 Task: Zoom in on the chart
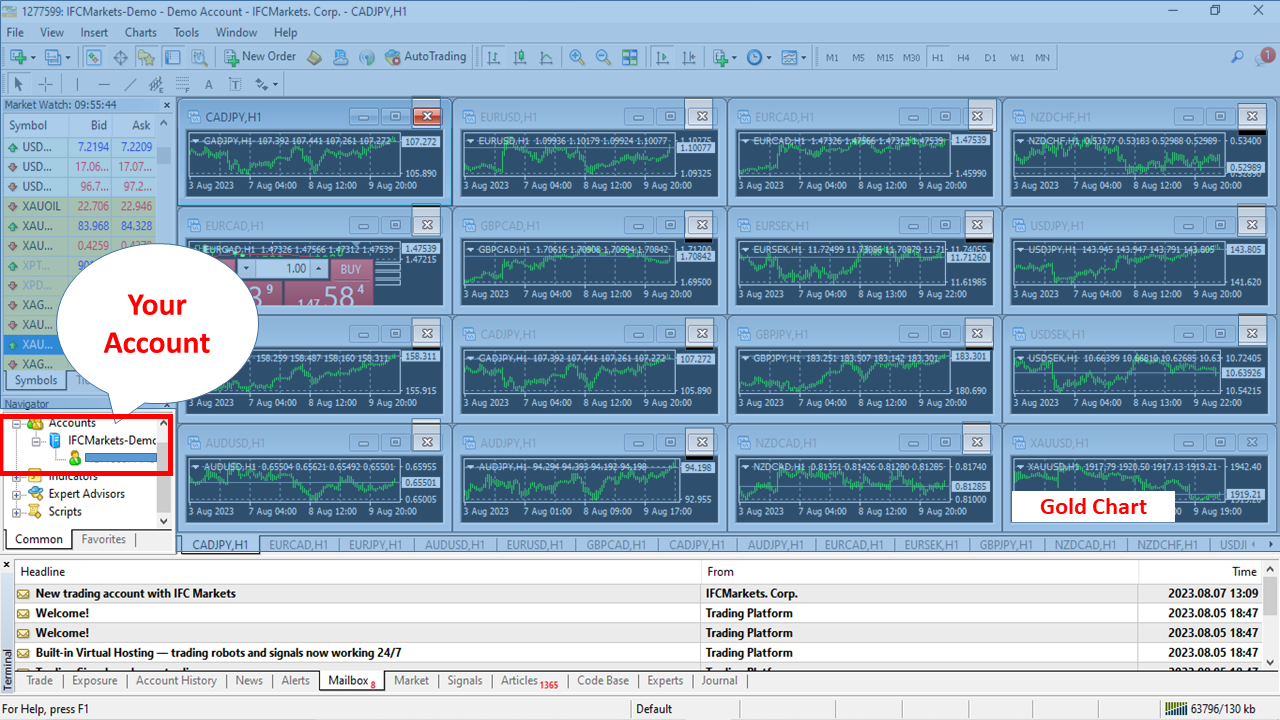pyautogui.click(x=577, y=57)
